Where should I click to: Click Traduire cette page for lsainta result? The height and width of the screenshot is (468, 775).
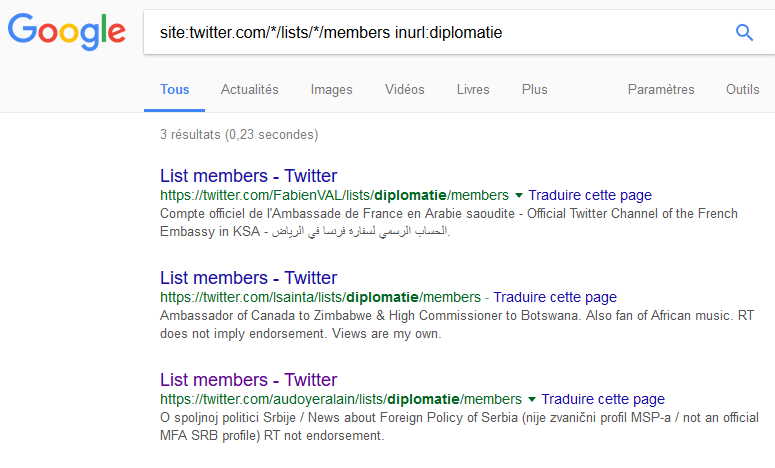click(555, 297)
